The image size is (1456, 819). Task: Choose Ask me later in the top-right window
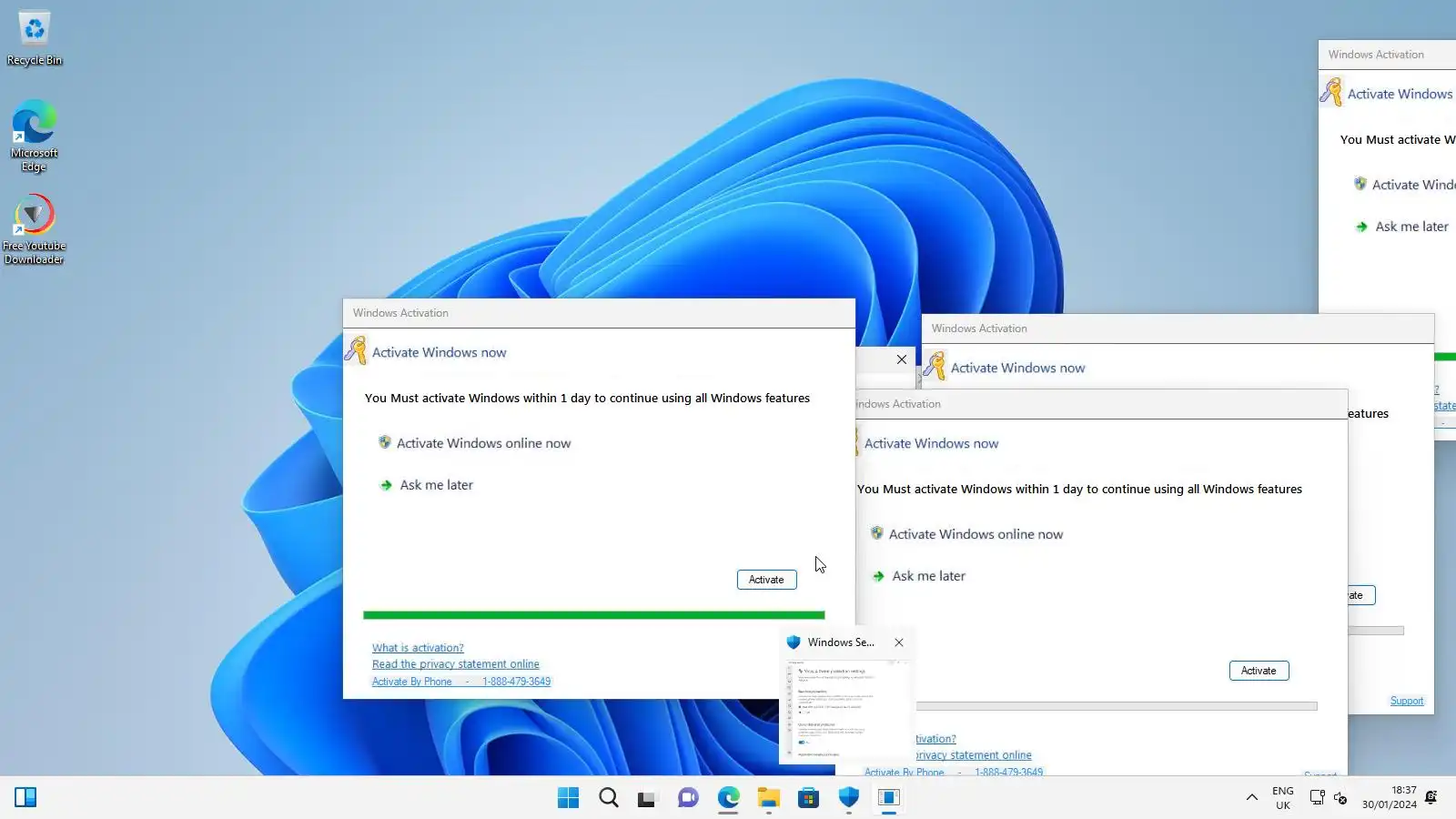click(x=1402, y=227)
